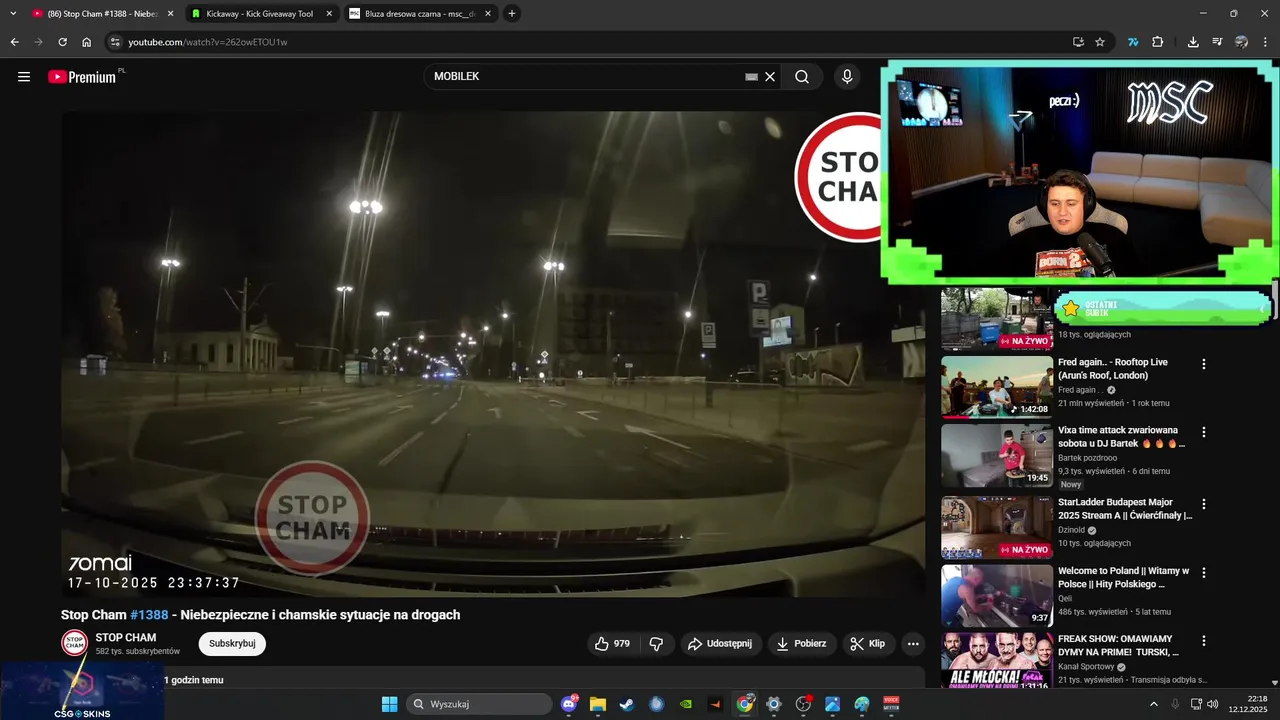Screen dimensions: 1280x720
Task: Open the NVIDIA app from taskbar
Action: point(686,704)
